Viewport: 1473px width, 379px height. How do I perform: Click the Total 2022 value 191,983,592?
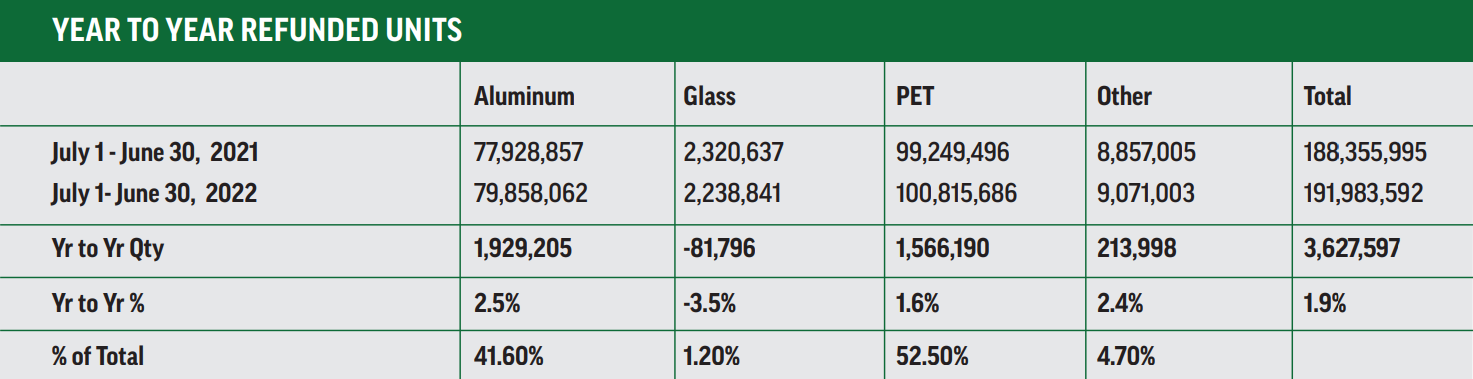click(x=1364, y=192)
